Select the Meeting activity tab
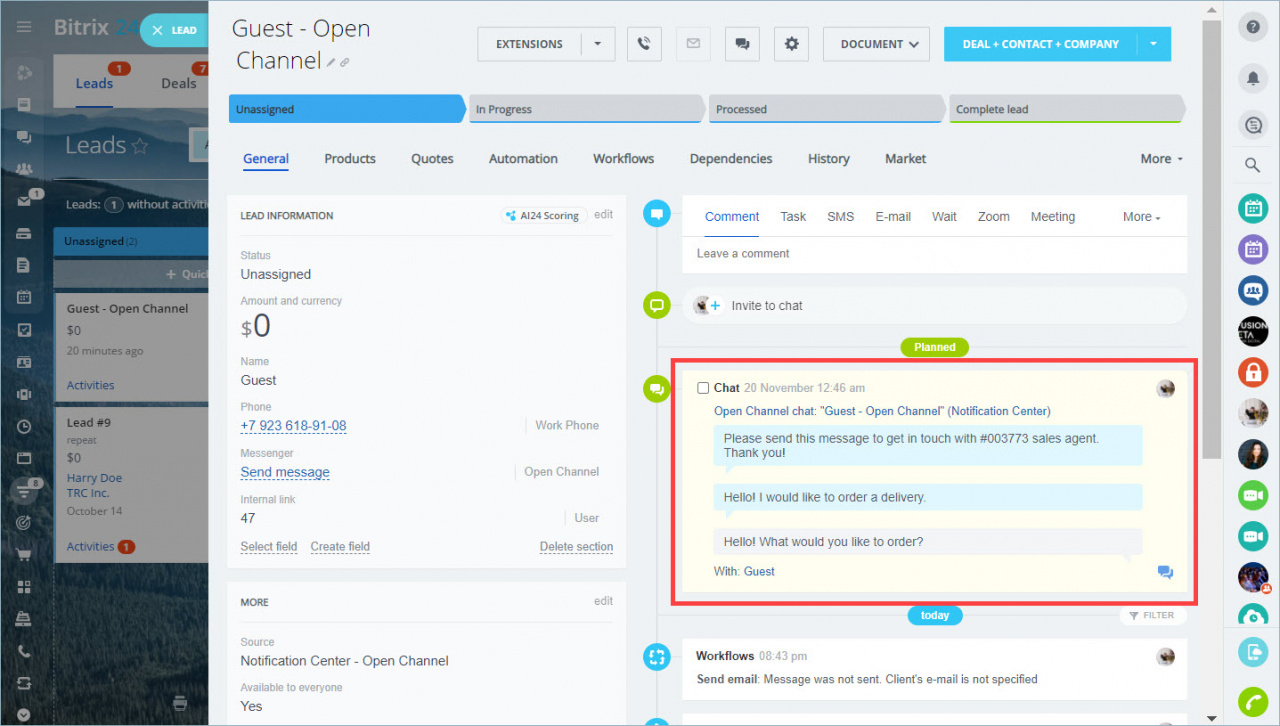 [x=1053, y=217]
